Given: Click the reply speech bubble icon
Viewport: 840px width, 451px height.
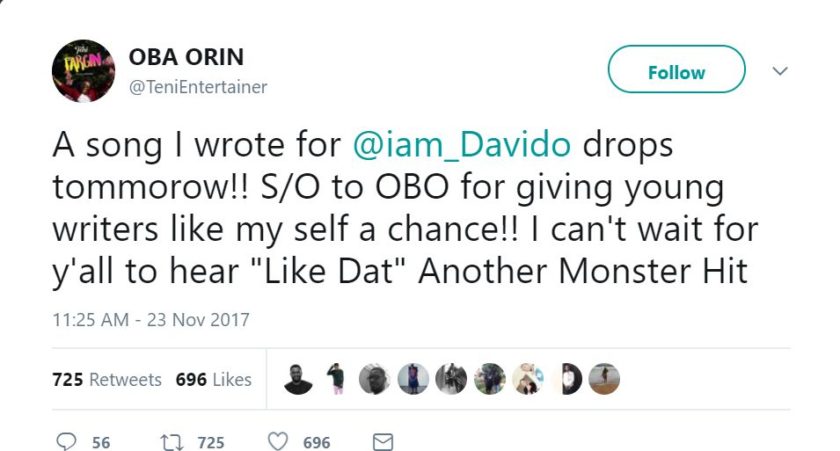Looking at the screenshot, I should point(67,442).
